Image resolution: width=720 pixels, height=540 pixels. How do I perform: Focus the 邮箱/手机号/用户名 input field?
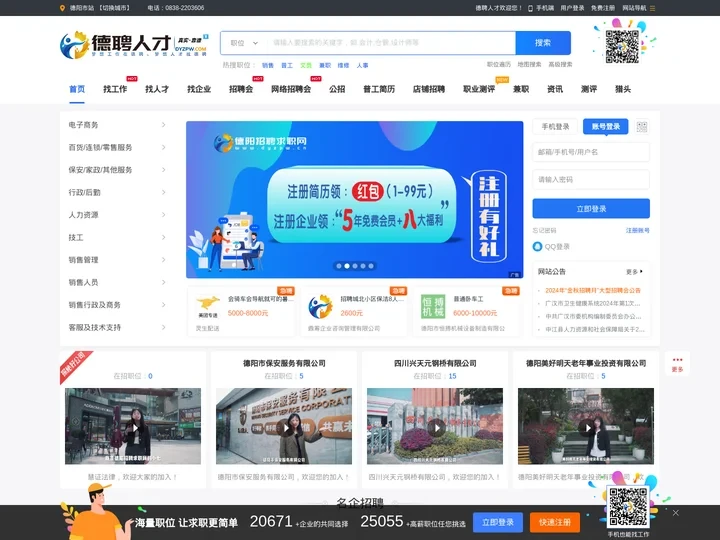(x=591, y=152)
